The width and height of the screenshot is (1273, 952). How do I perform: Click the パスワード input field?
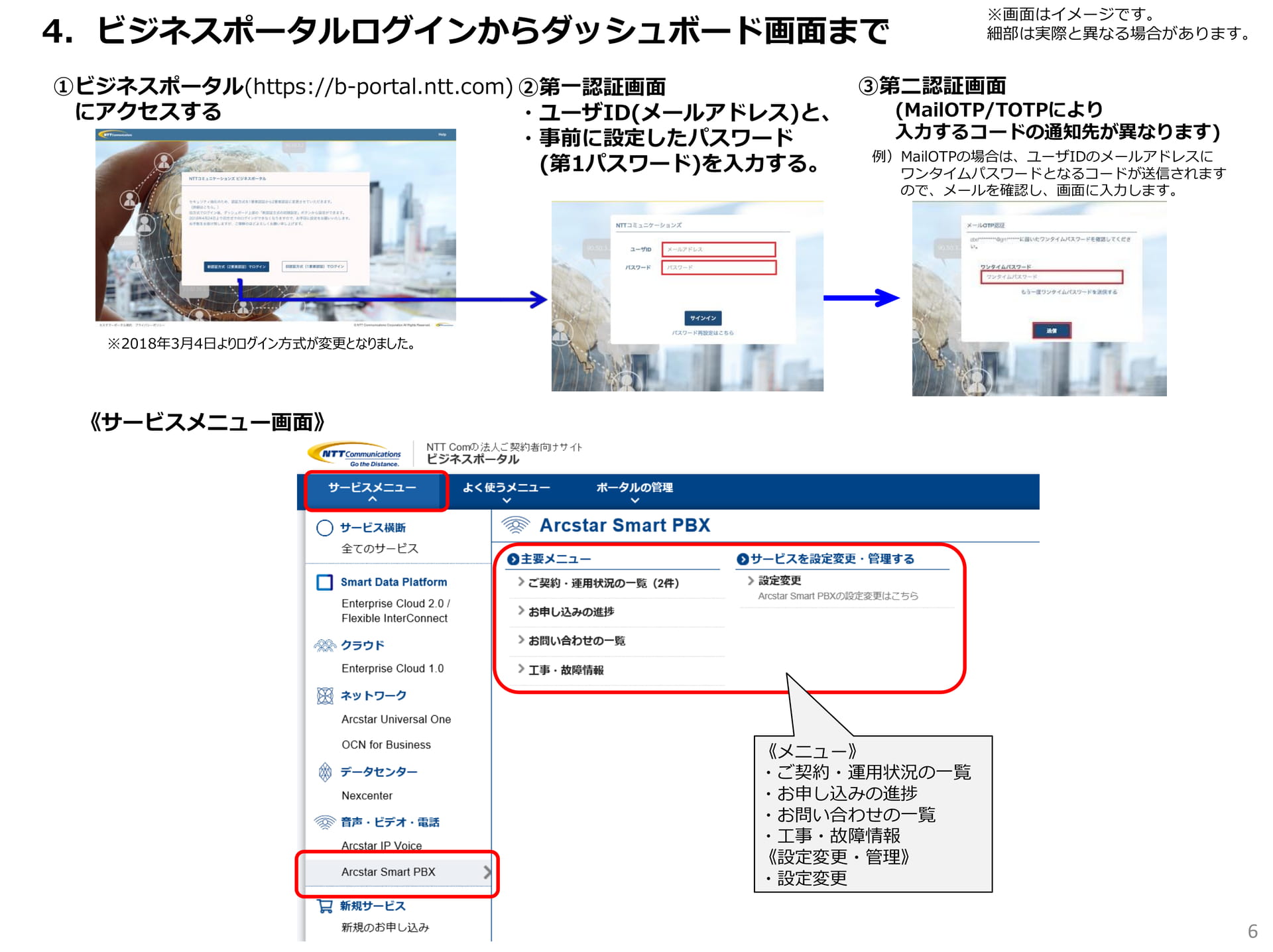(719, 267)
